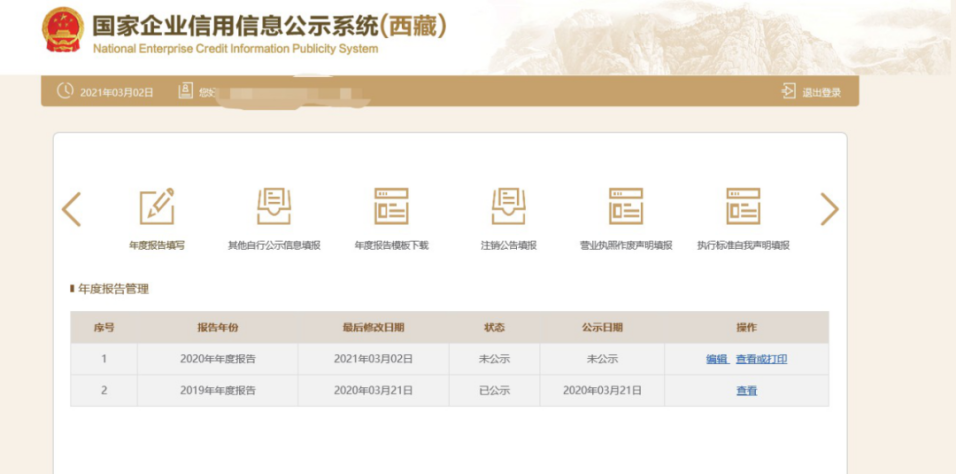This screenshot has height=475, width=956.
Task: Click the 最后修改日期 column header
Action: pyautogui.click(x=373, y=327)
